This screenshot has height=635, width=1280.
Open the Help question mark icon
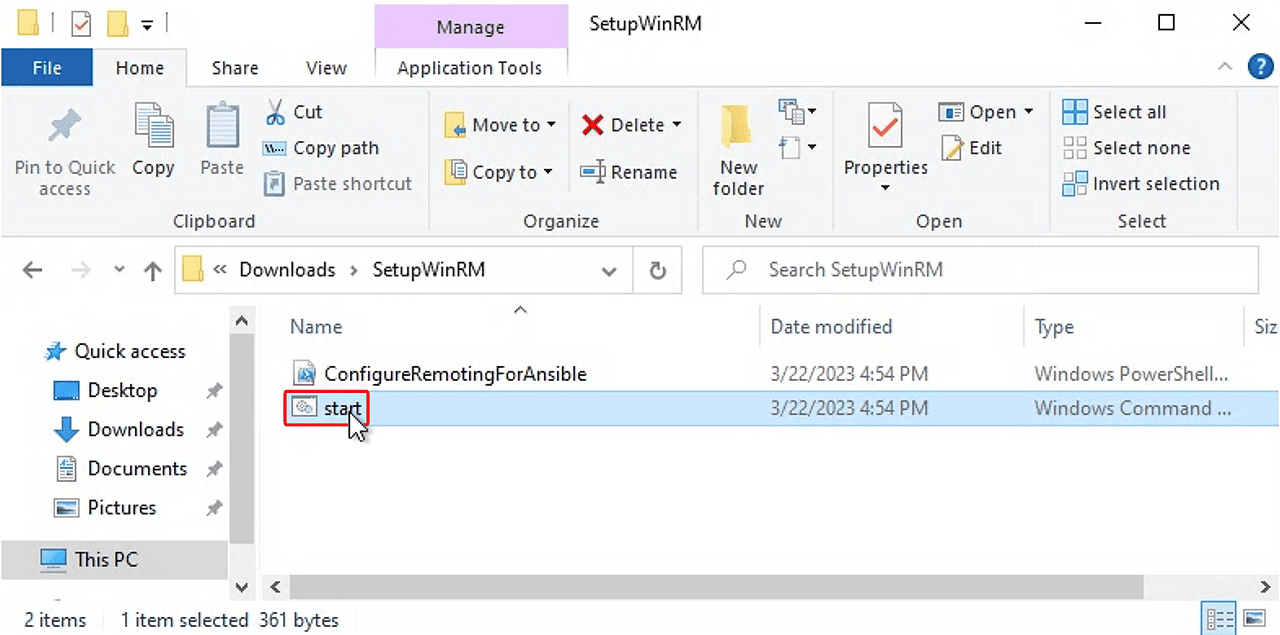click(1260, 68)
